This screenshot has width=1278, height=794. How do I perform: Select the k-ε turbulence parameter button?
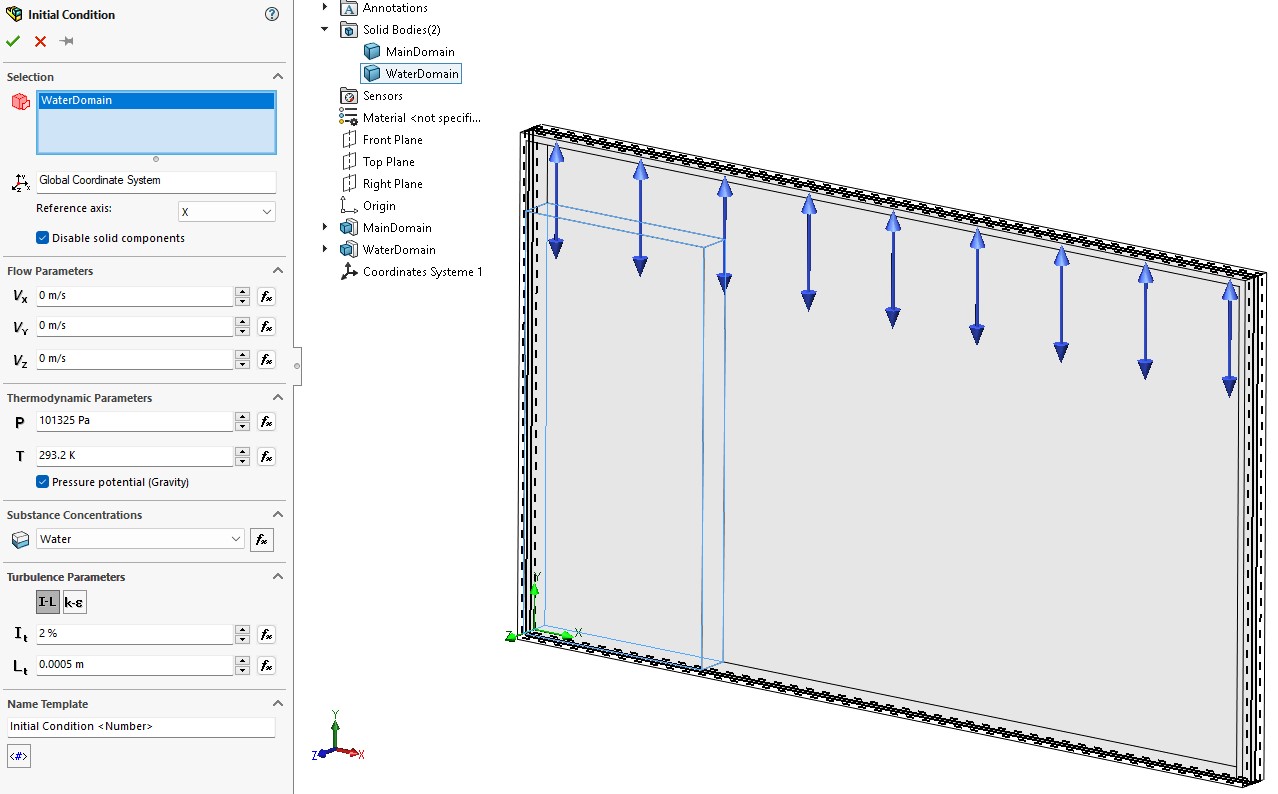pos(75,602)
